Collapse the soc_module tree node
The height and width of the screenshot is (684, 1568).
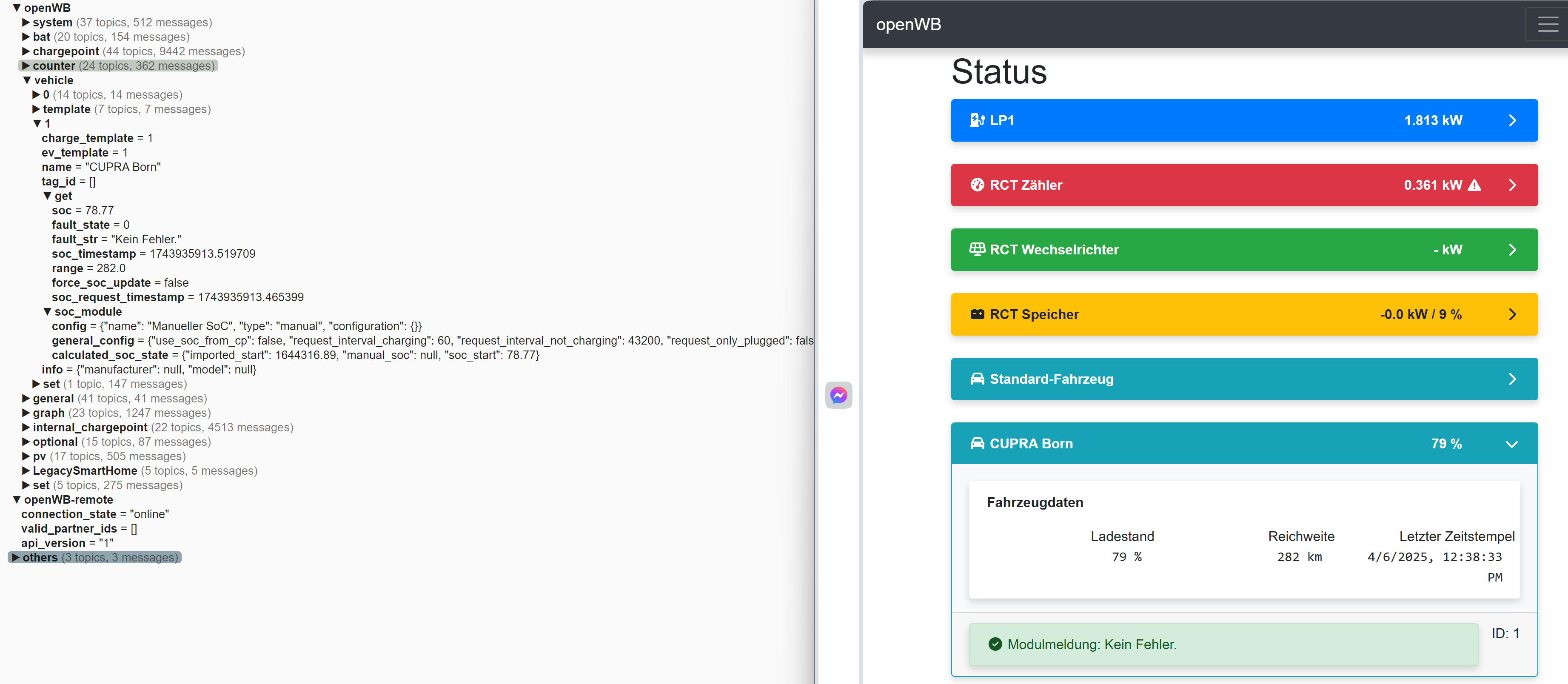(47, 311)
